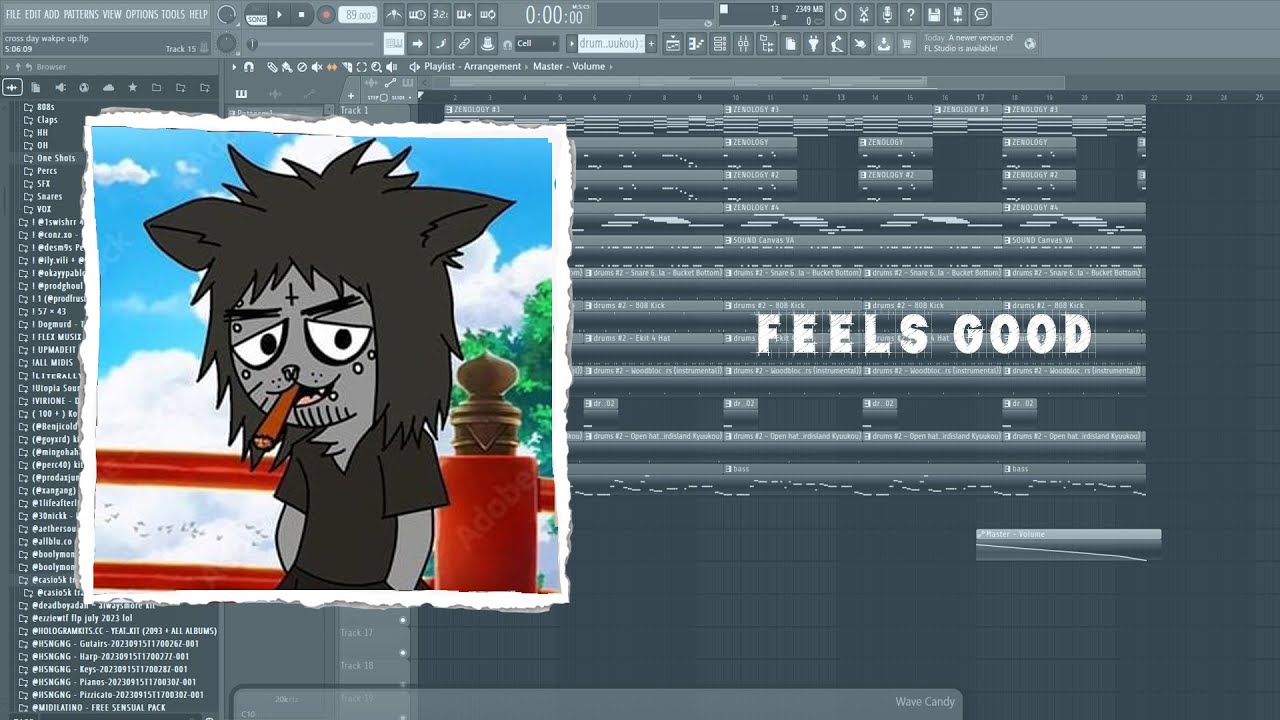Toggle the typing keyboard to piano button
This screenshot has height=720, width=1280.
tap(394, 43)
